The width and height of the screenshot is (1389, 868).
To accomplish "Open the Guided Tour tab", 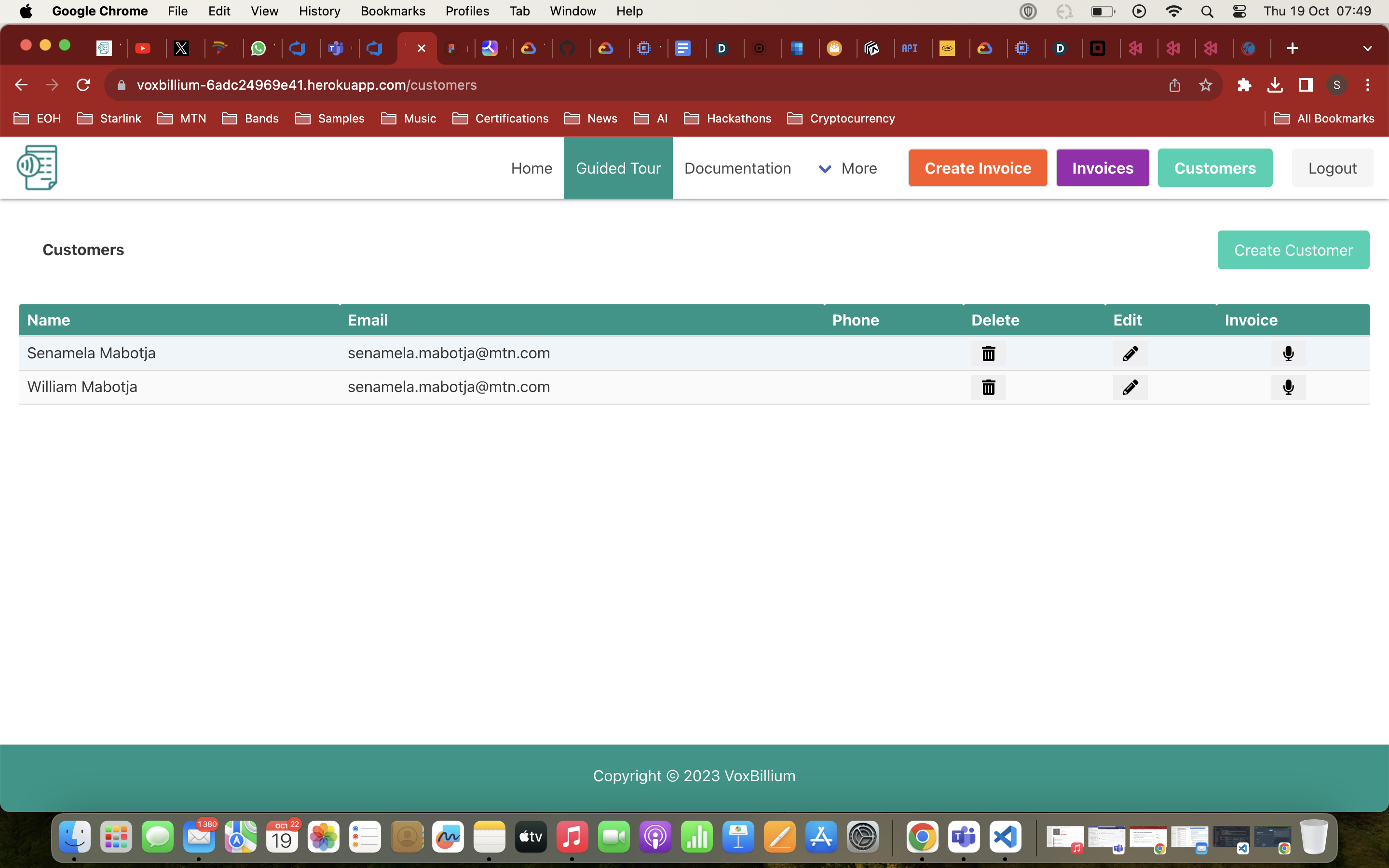I will click(618, 168).
